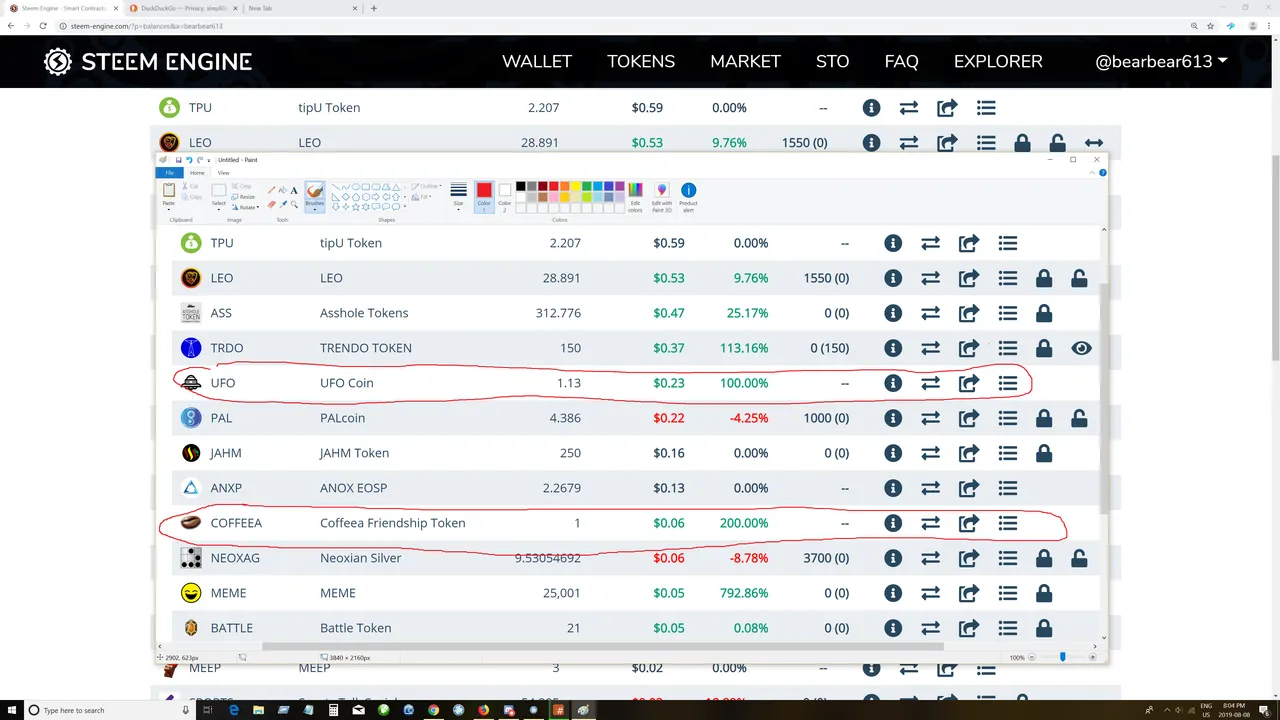Click the Redo arrow in Paint's title bar
Image resolution: width=1280 pixels, height=720 pixels.
pyautogui.click(x=199, y=160)
